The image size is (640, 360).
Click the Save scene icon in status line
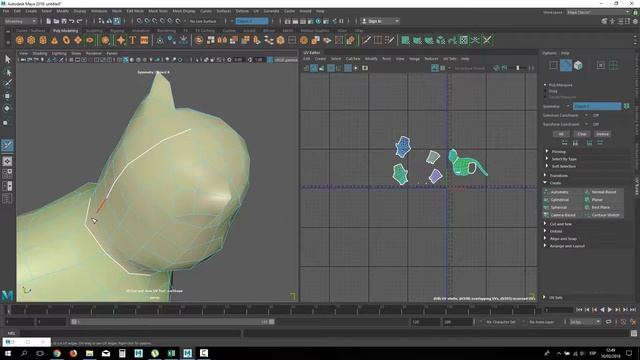pos(64,21)
